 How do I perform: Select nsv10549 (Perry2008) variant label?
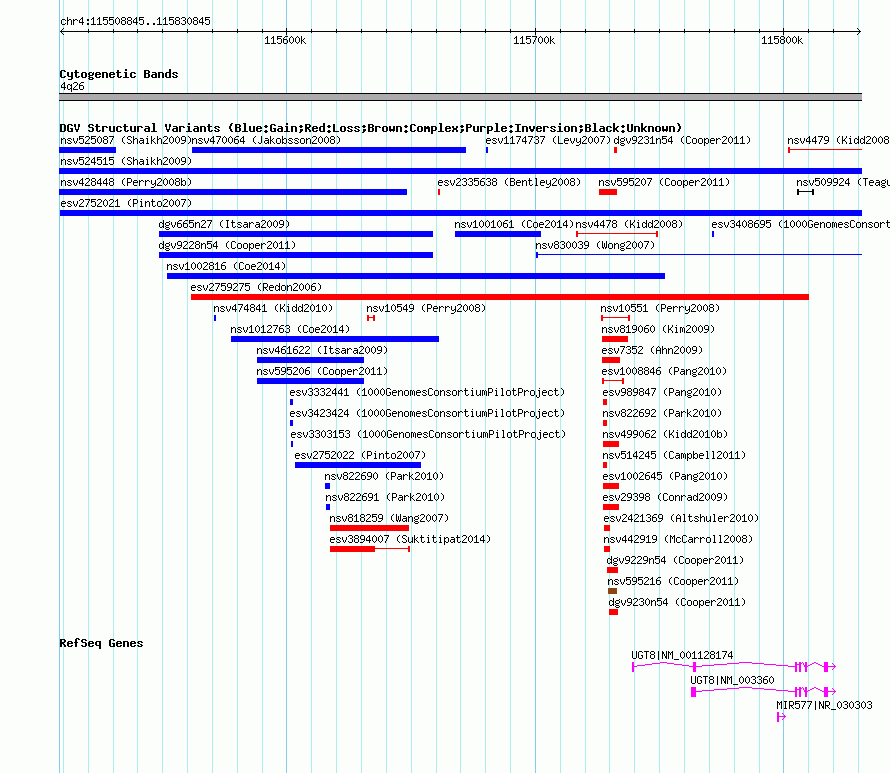point(426,308)
